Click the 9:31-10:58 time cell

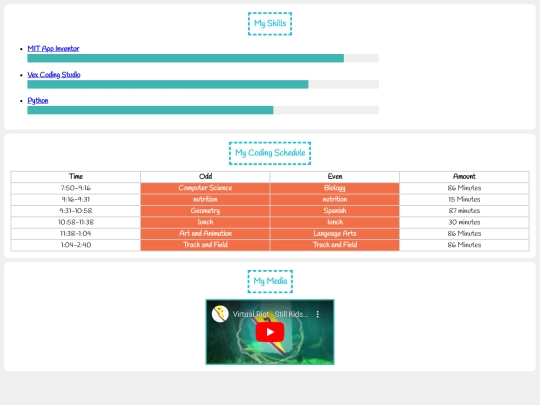tap(76, 211)
